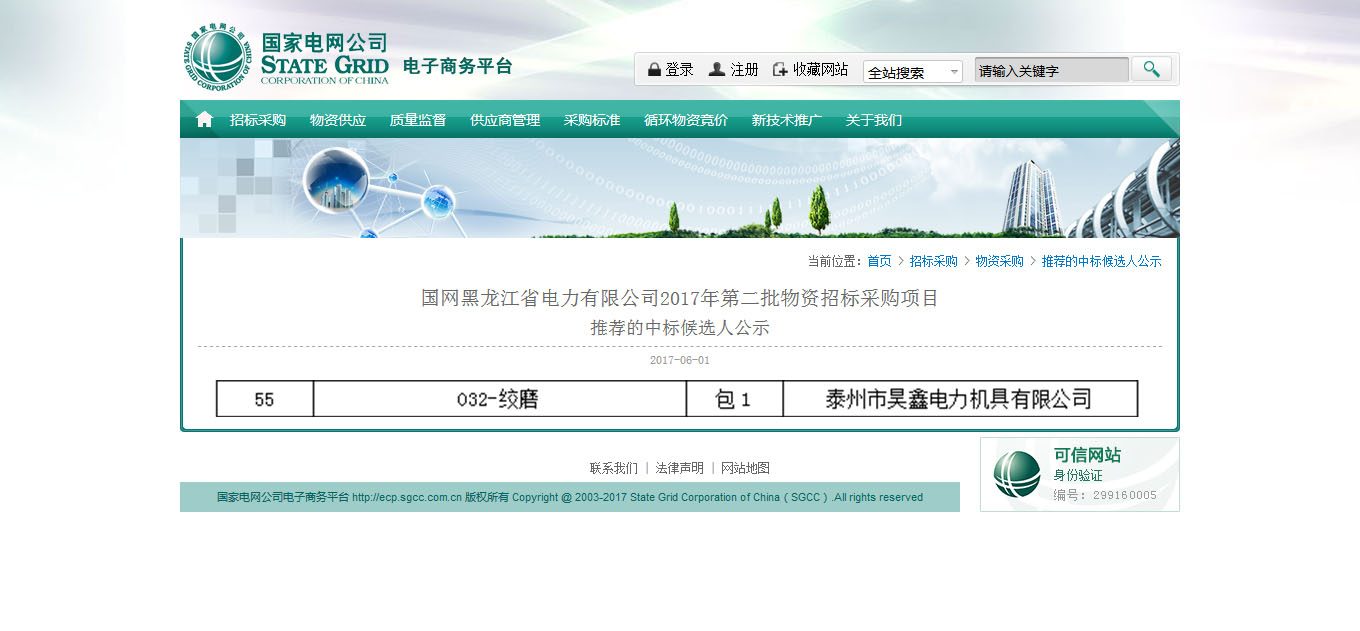Open the 招标采购 navigation menu
Viewport: 1360px width, 631px height.
[258, 120]
